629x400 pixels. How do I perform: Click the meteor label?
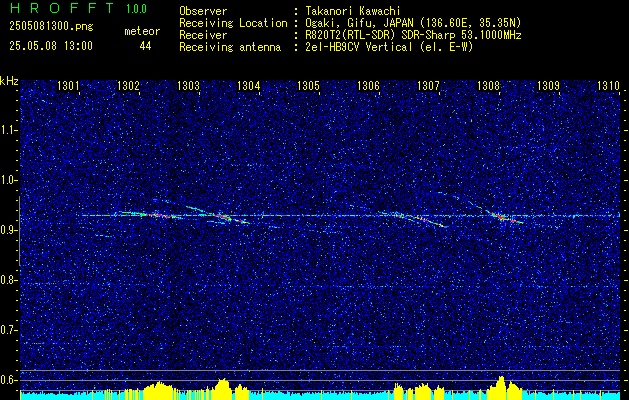pyautogui.click(x=142, y=31)
